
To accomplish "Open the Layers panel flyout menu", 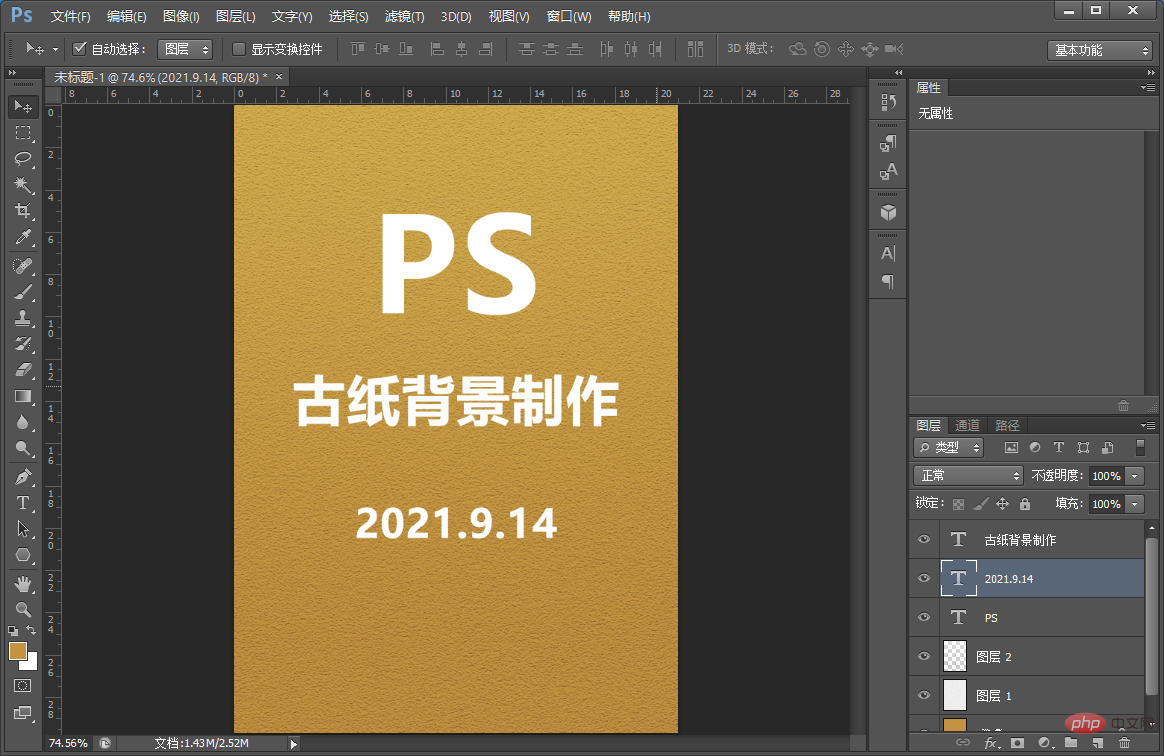I will (1148, 425).
